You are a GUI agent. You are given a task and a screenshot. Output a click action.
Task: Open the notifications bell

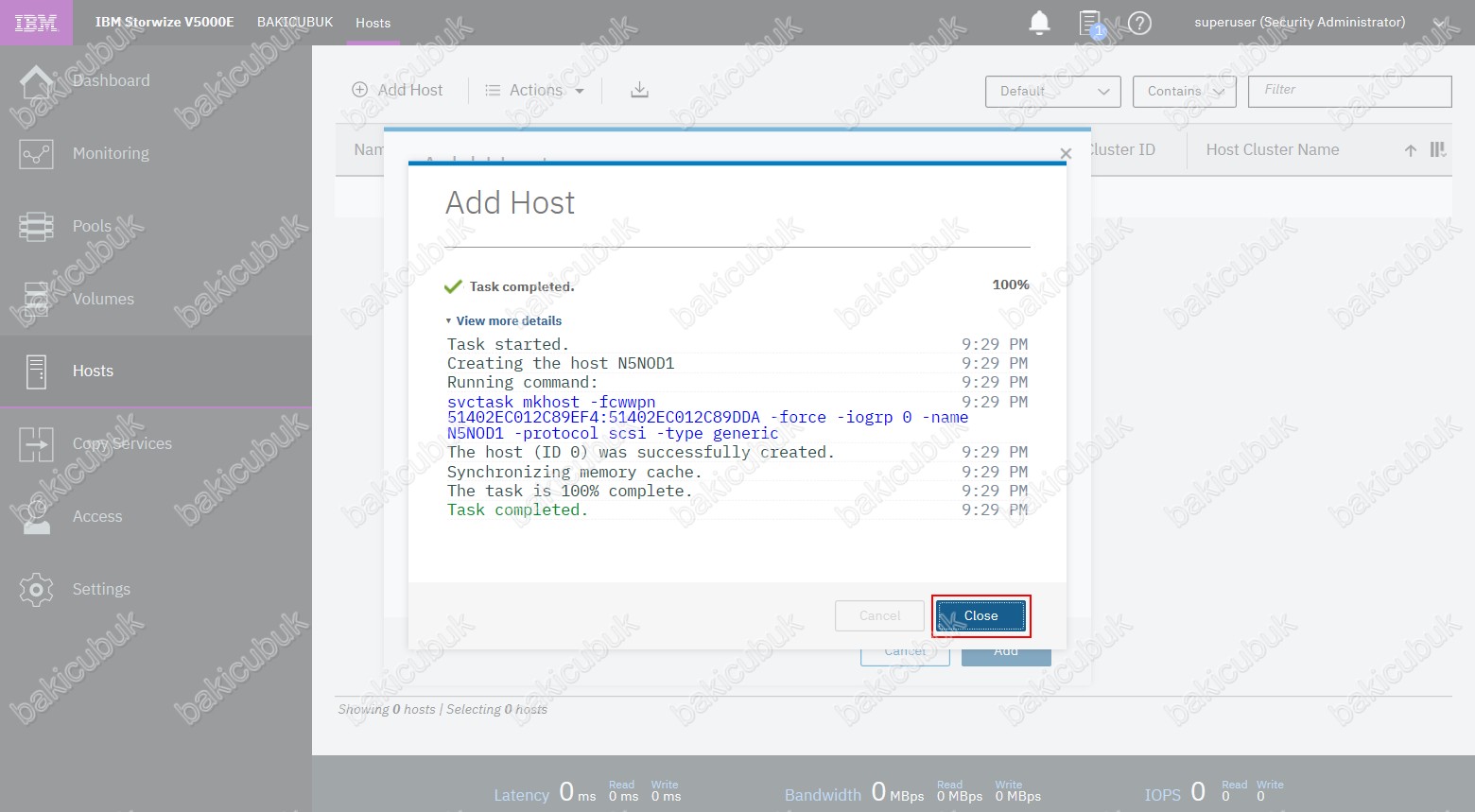[1039, 22]
